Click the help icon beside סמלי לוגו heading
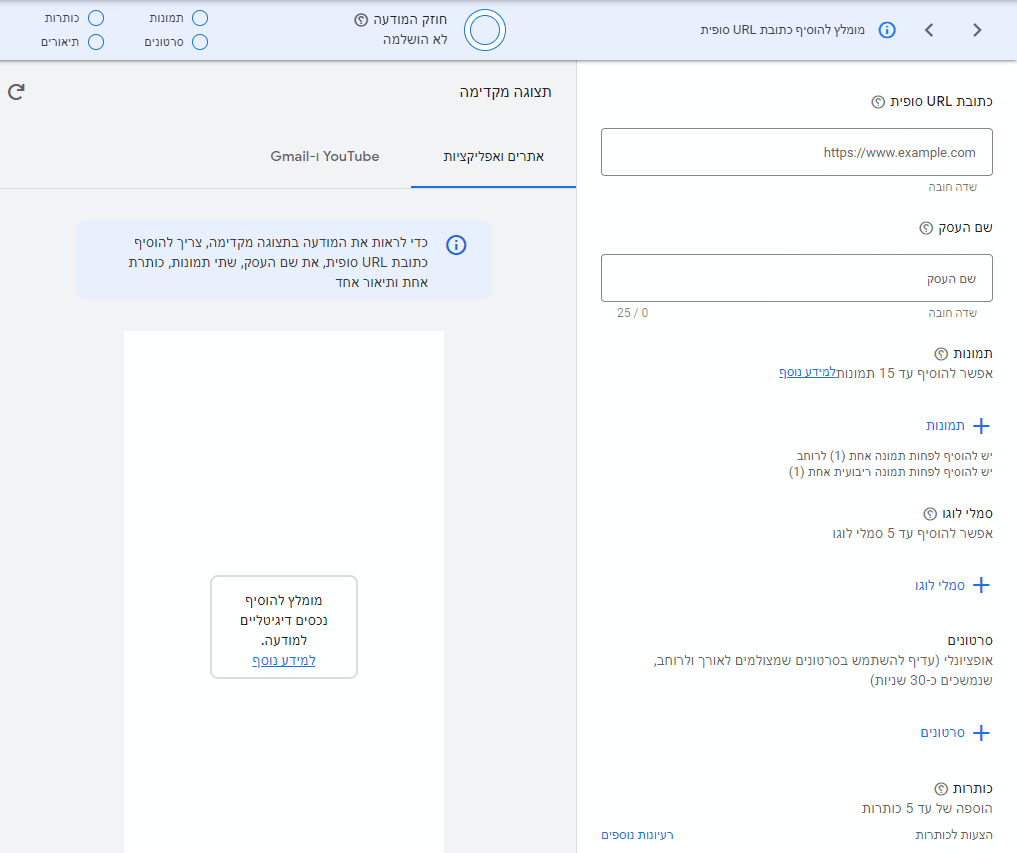Viewport: 1017px width, 853px height. (x=930, y=514)
